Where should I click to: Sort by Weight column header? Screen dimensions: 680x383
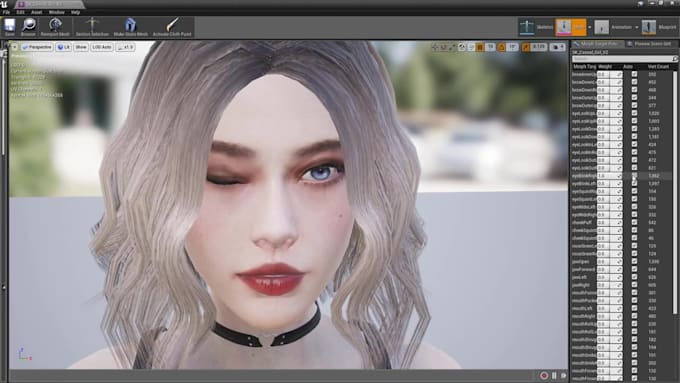click(605, 67)
